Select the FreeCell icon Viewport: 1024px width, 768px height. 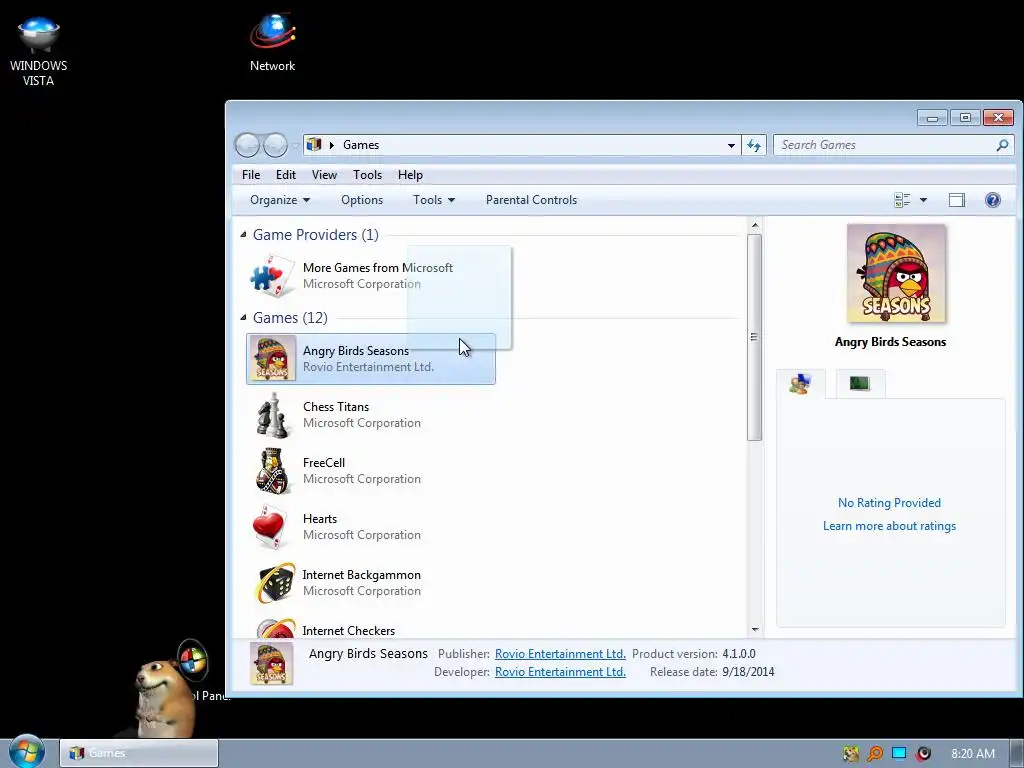(272, 471)
